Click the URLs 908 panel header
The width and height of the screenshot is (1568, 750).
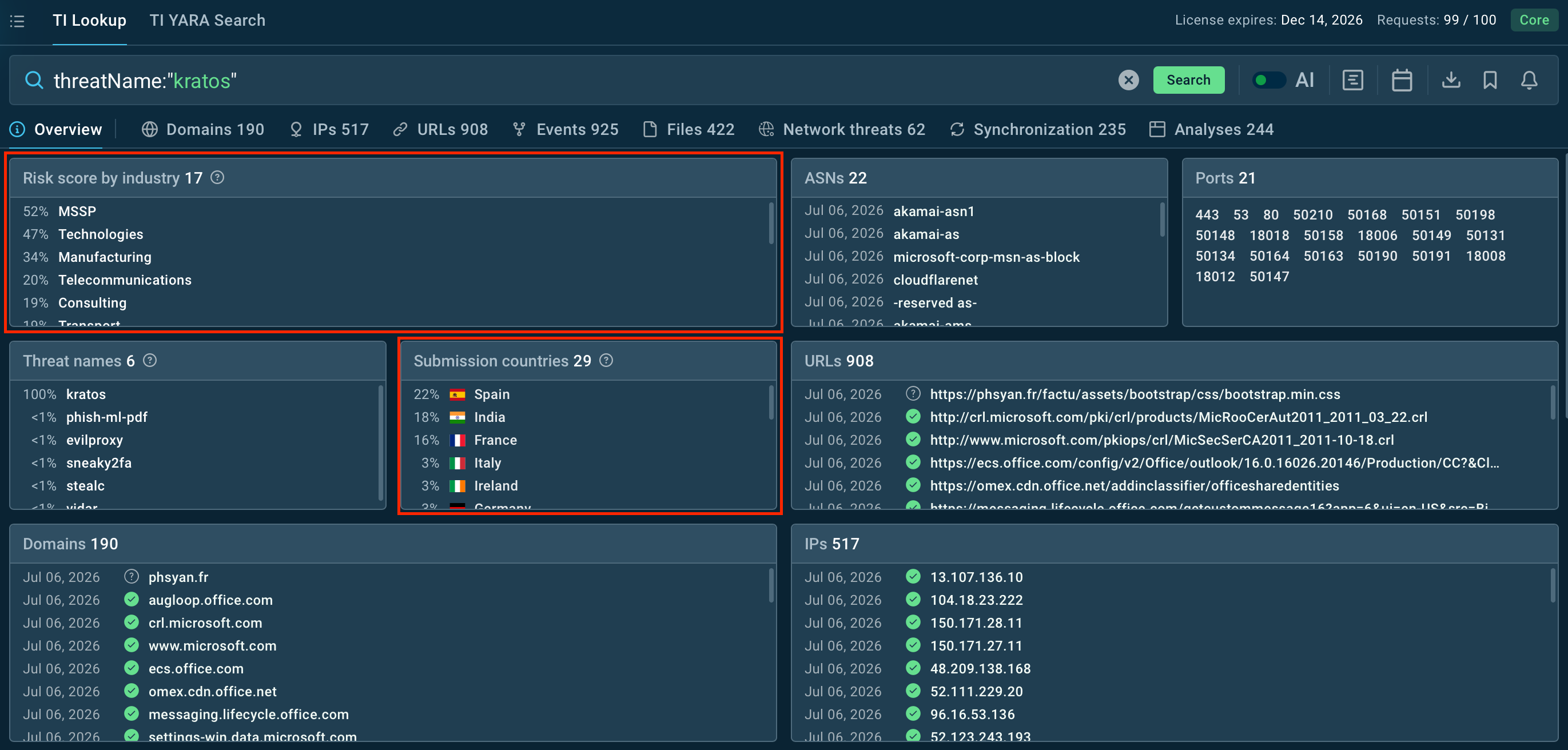[1173, 361]
